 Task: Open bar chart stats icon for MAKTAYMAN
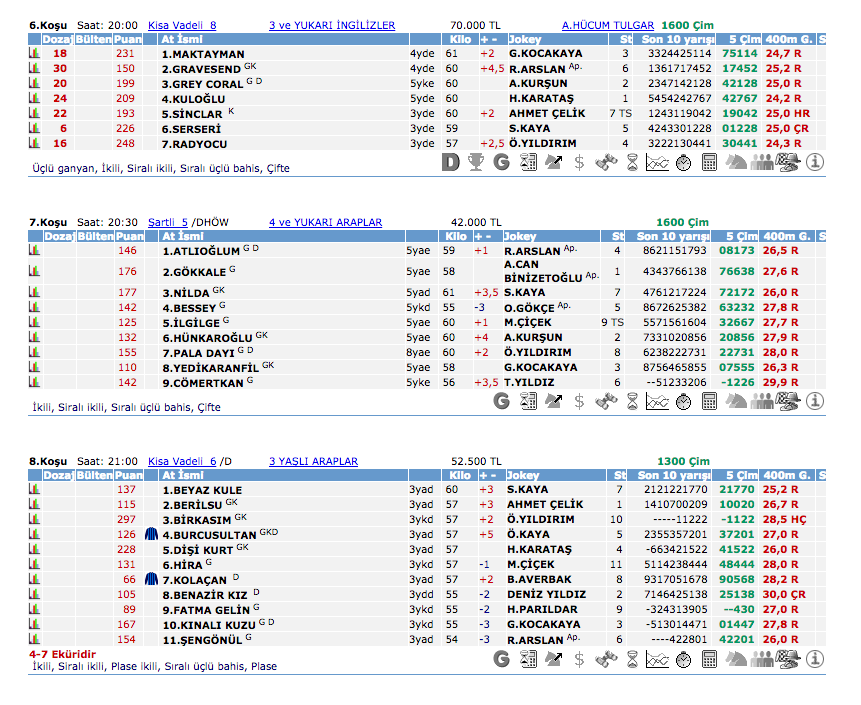point(34,53)
